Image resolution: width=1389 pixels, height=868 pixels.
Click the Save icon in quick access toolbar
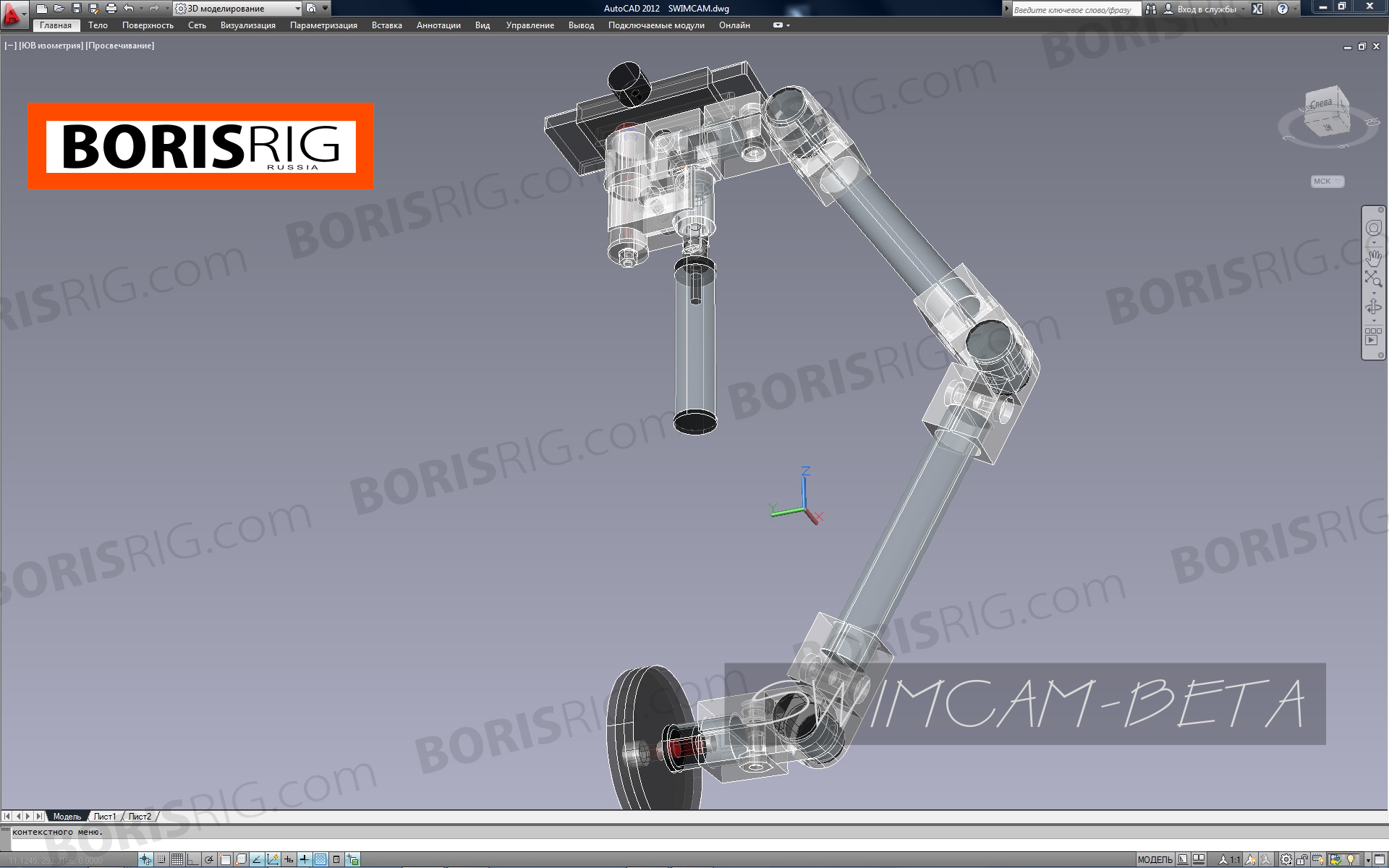click(x=76, y=9)
